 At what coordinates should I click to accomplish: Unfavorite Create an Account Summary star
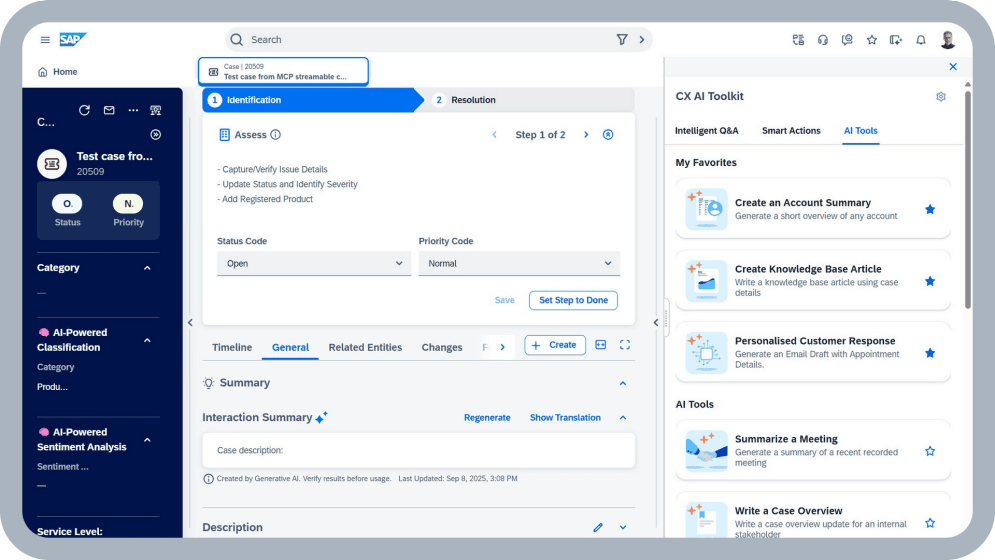tap(930, 210)
